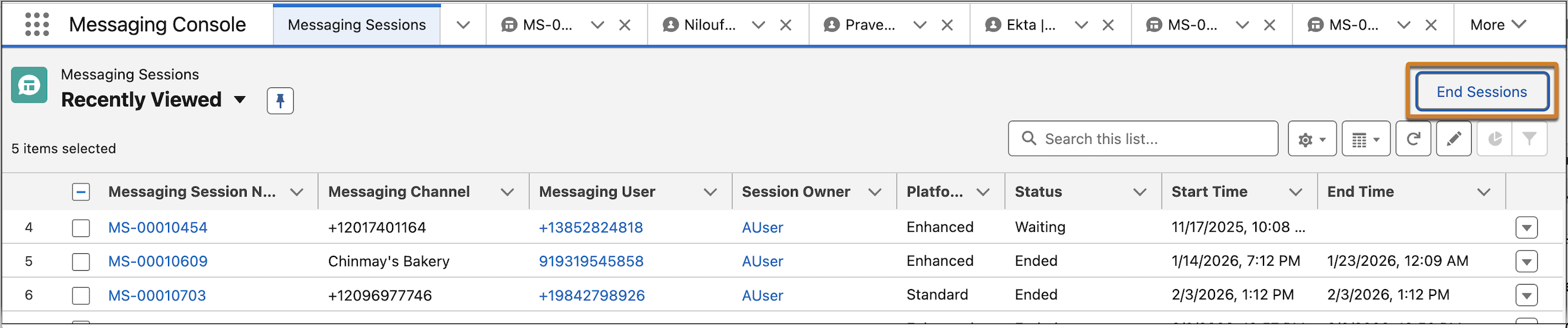The height and width of the screenshot is (328, 1568).
Task: Open messaging user 919319545858
Action: click(591, 261)
